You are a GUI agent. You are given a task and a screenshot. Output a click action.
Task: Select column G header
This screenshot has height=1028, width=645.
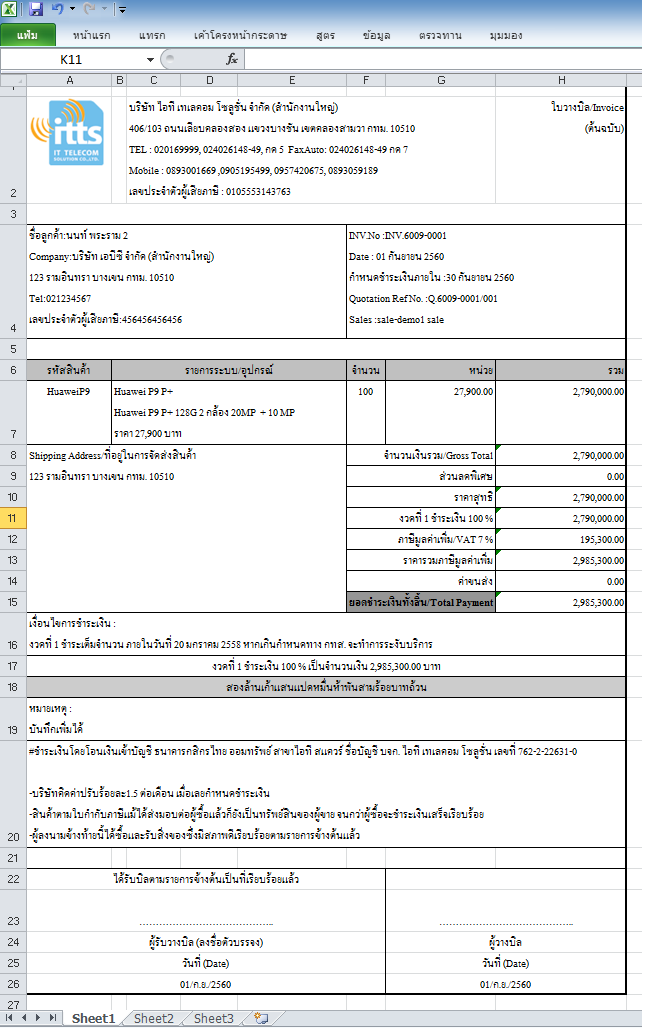pyautogui.click(x=440, y=80)
